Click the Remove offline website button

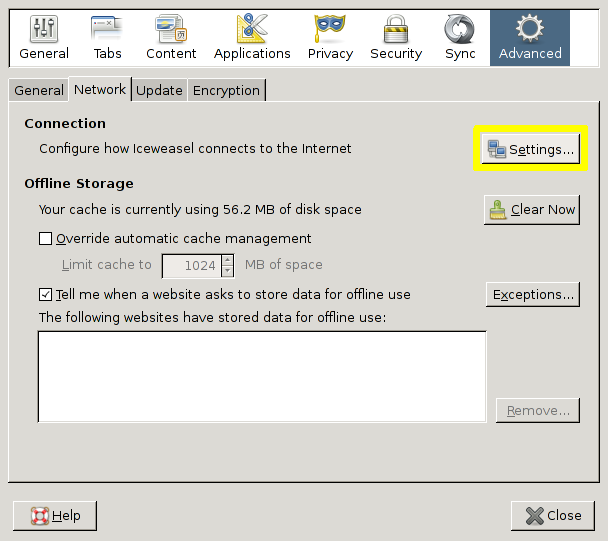(x=538, y=410)
